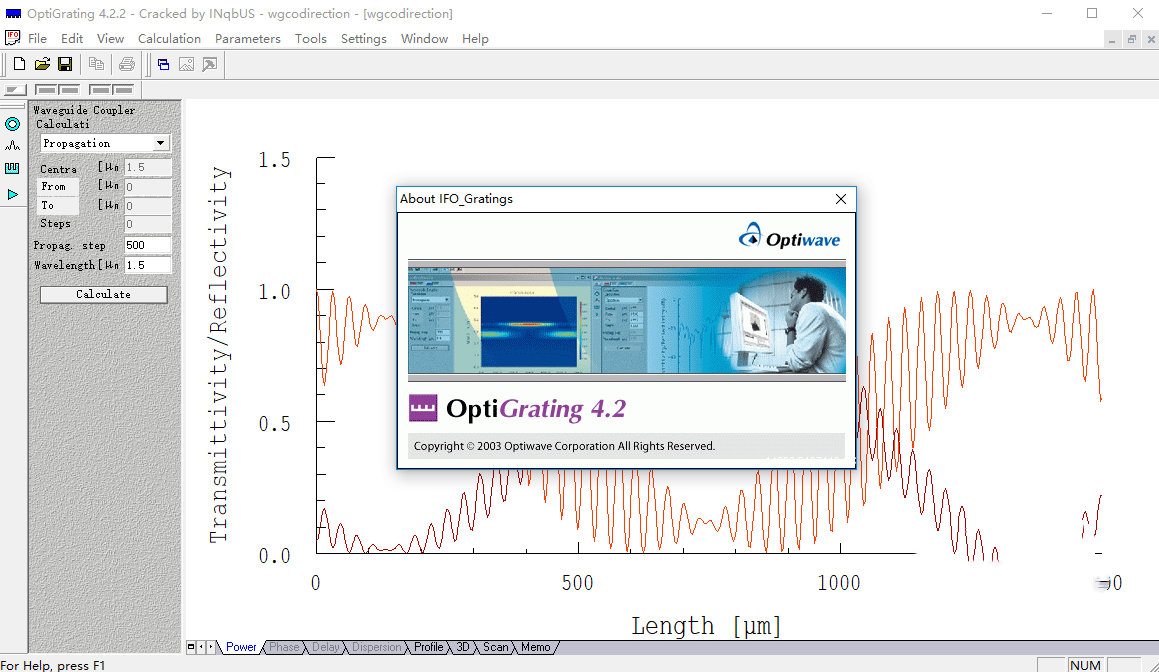The image size is (1159, 672).
Task: Close the About IFO_Gratings dialog
Action: (840, 199)
